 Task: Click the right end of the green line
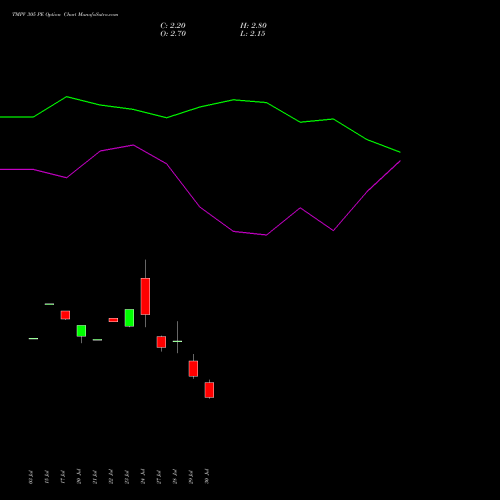(399, 152)
